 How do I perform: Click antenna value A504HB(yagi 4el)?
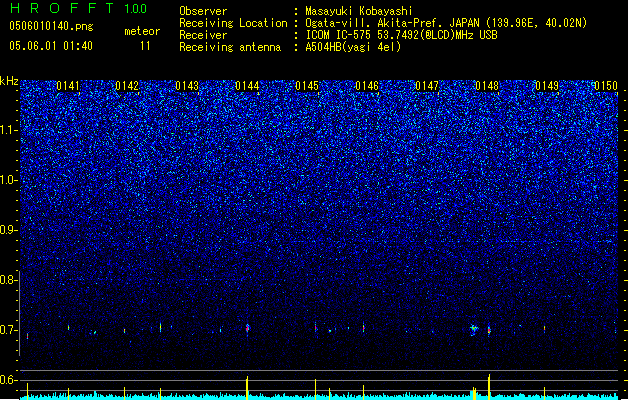353,47
